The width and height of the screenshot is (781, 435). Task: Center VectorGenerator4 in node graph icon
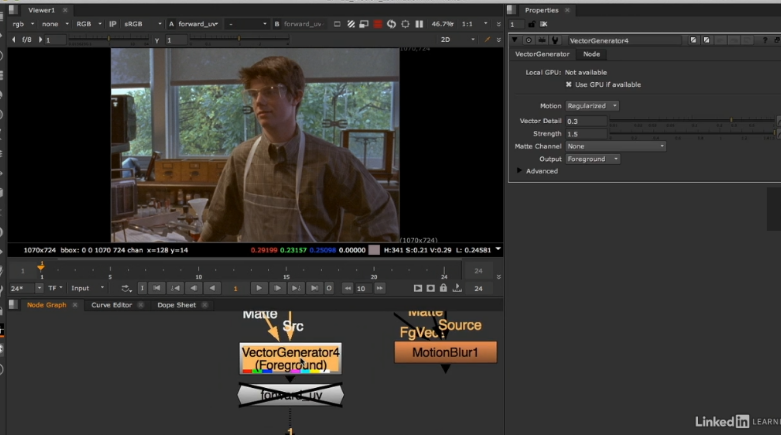click(528, 40)
